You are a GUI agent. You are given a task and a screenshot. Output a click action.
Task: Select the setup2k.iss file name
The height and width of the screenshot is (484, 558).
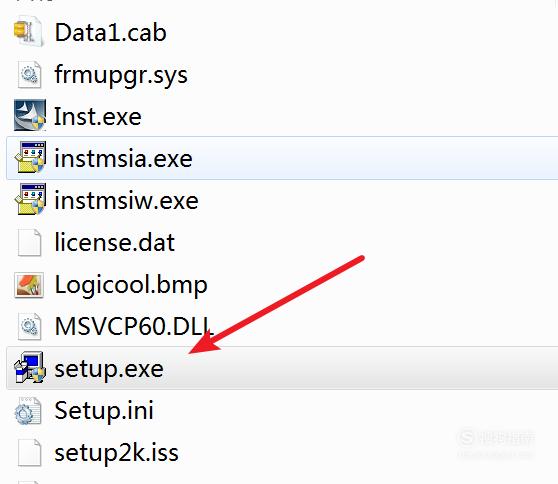116,452
